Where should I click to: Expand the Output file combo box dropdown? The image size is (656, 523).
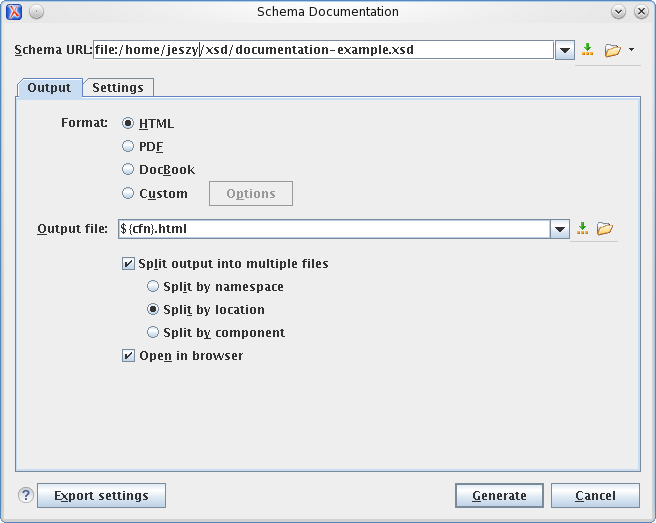pyautogui.click(x=560, y=229)
